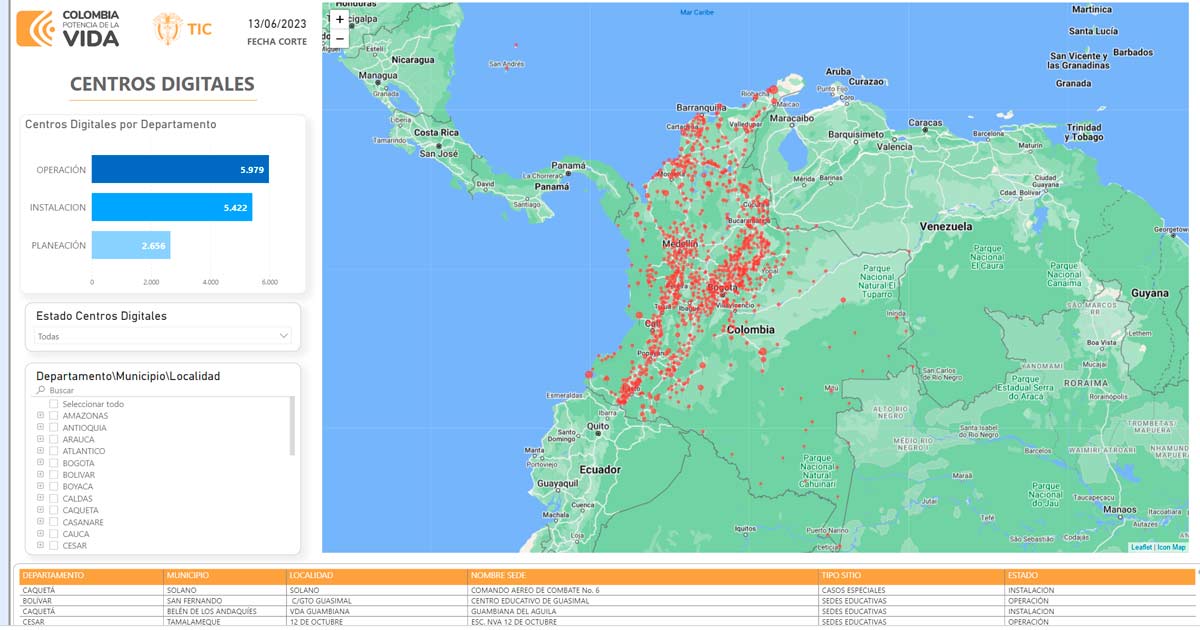Tick the Seleccionar todo checkbox

coord(53,404)
